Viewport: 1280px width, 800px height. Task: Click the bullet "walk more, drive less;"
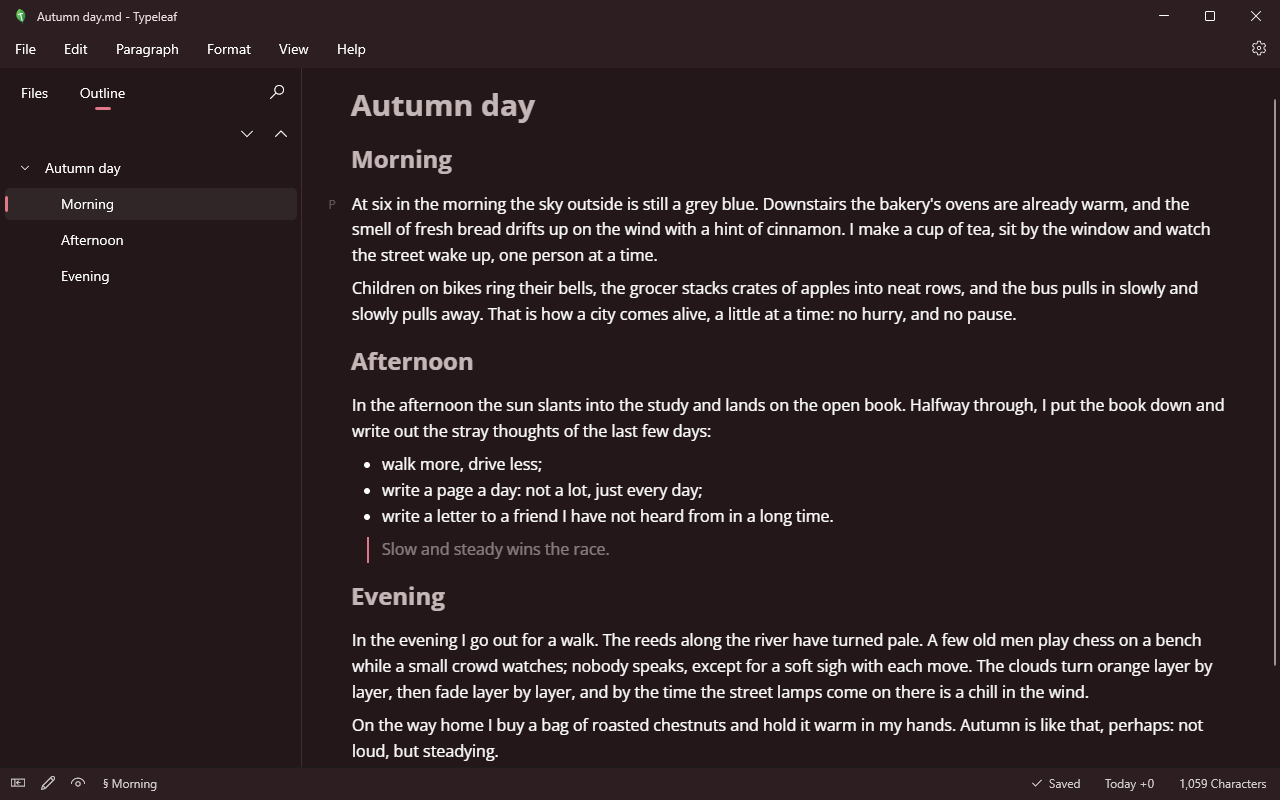[x=462, y=464]
